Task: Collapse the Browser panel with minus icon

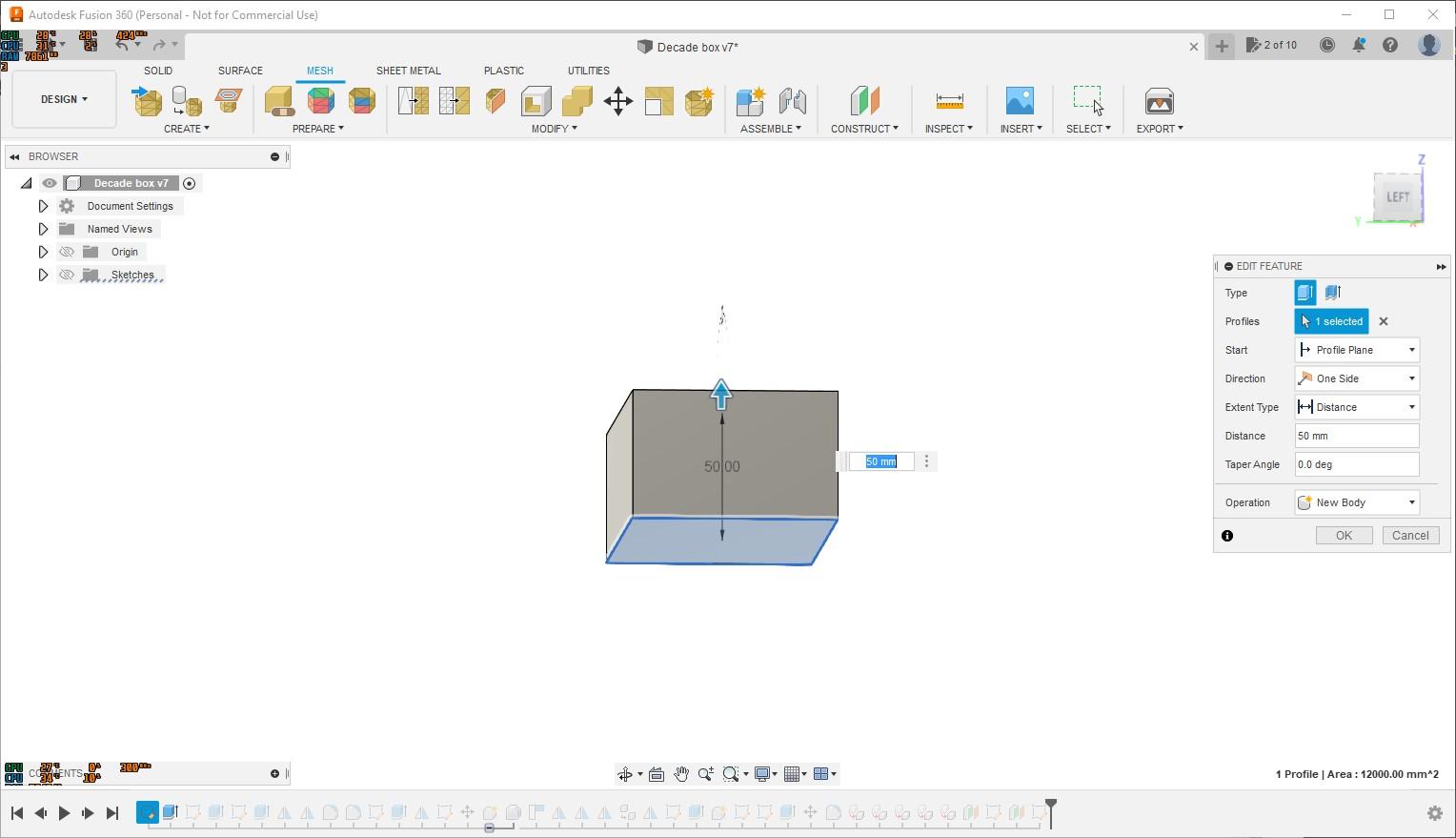Action: tap(274, 156)
